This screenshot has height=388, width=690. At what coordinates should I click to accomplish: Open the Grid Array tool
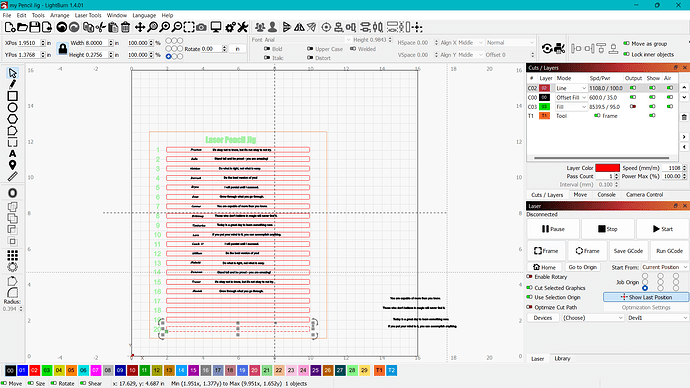12,255
